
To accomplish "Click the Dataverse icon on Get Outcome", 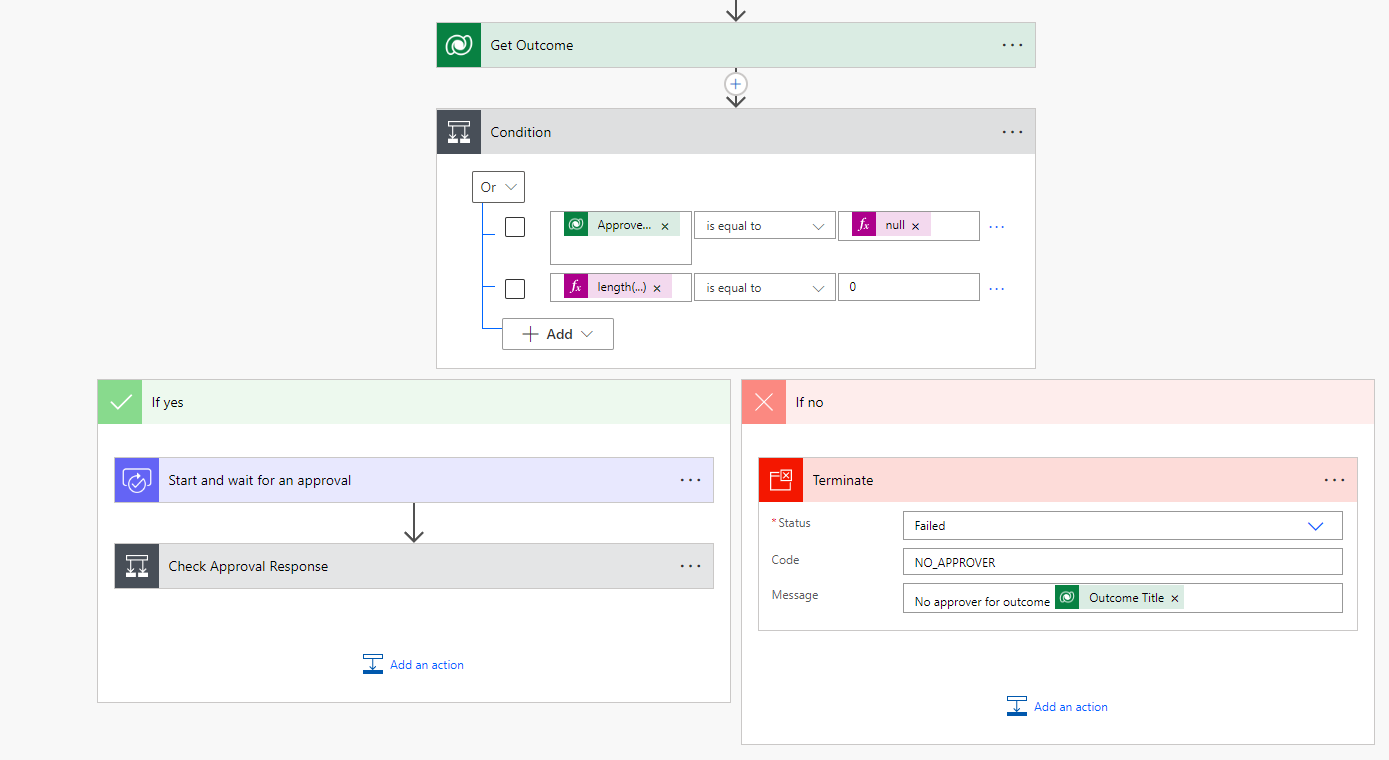I will 459,45.
